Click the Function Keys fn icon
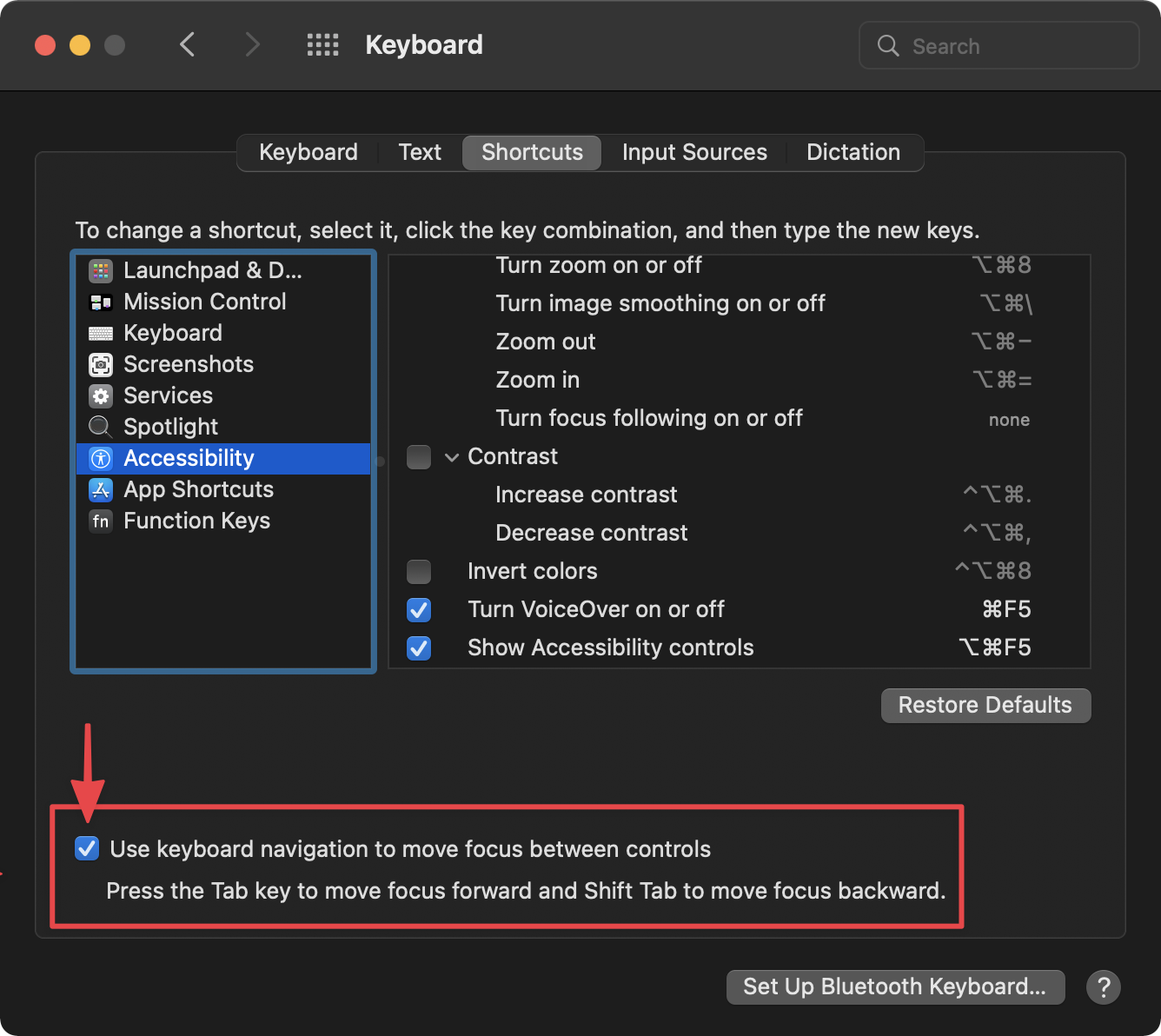1161x1036 pixels. [101, 521]
